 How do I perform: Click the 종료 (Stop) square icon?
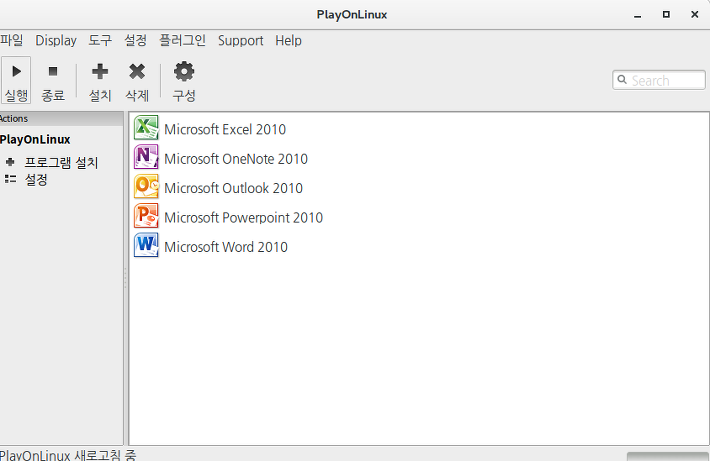coord(53,72)
